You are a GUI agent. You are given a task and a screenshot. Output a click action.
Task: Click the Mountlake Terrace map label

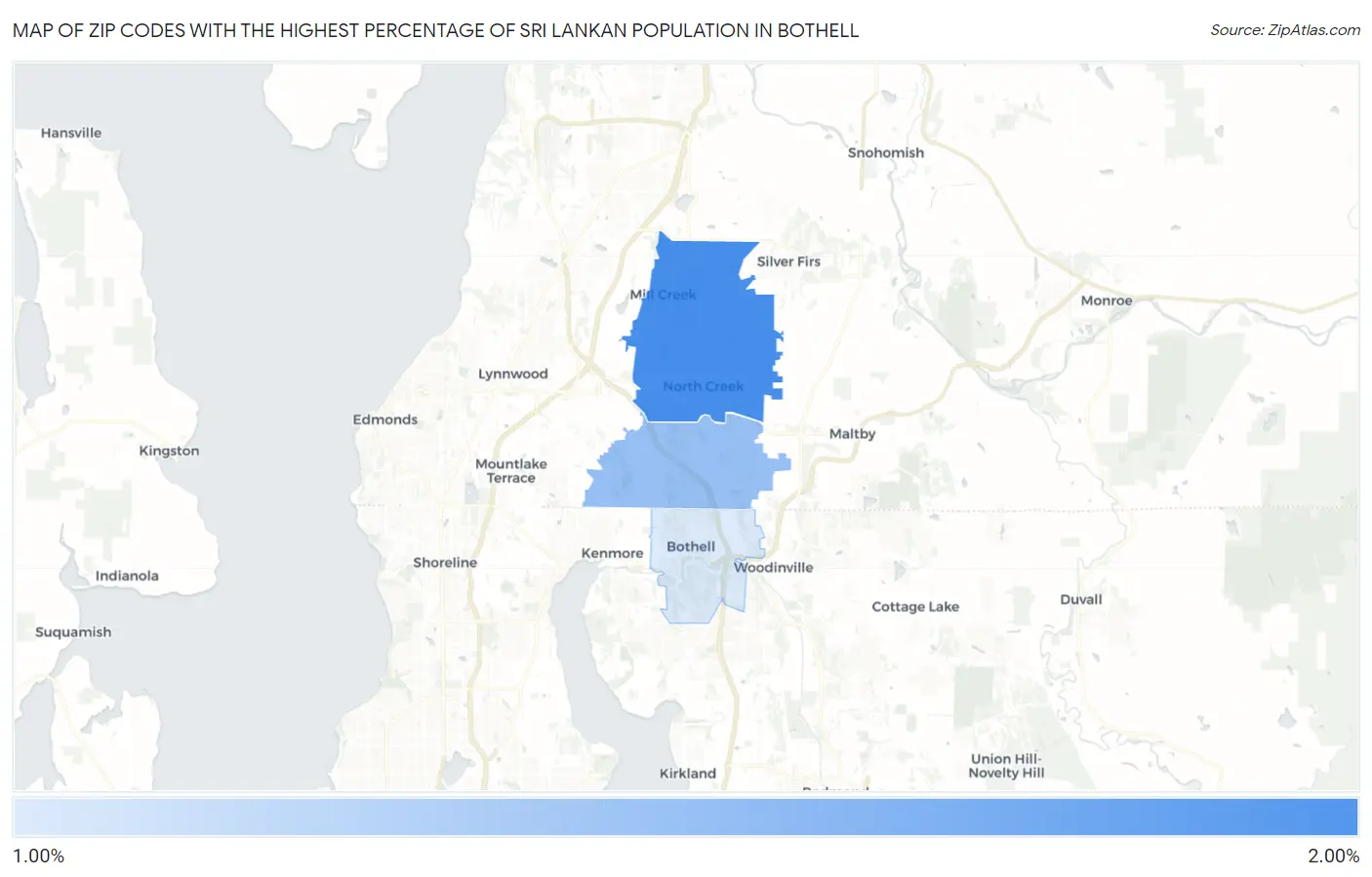tap(511, 470)
